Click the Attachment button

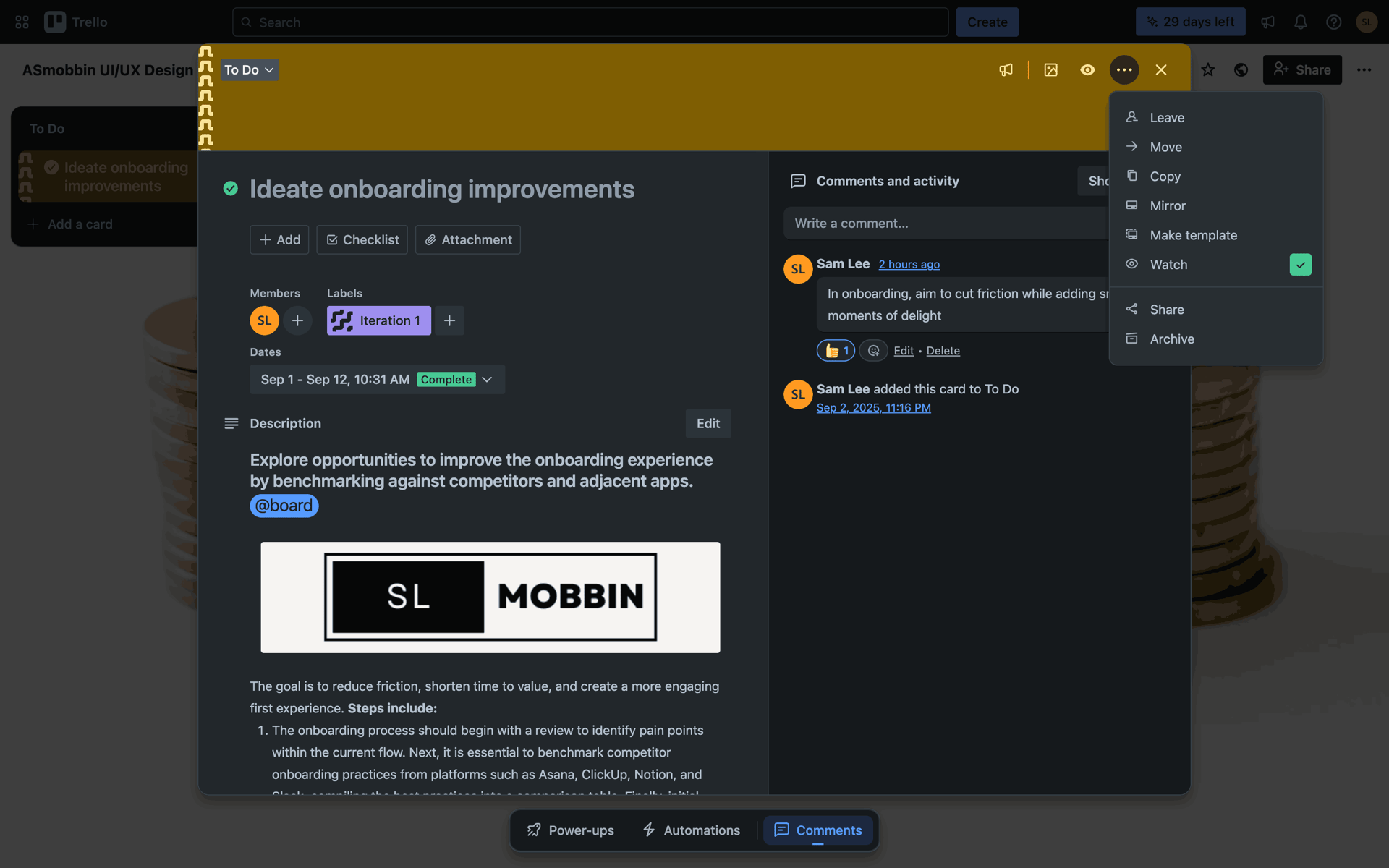pyautogui.click(x=468, y=240)
